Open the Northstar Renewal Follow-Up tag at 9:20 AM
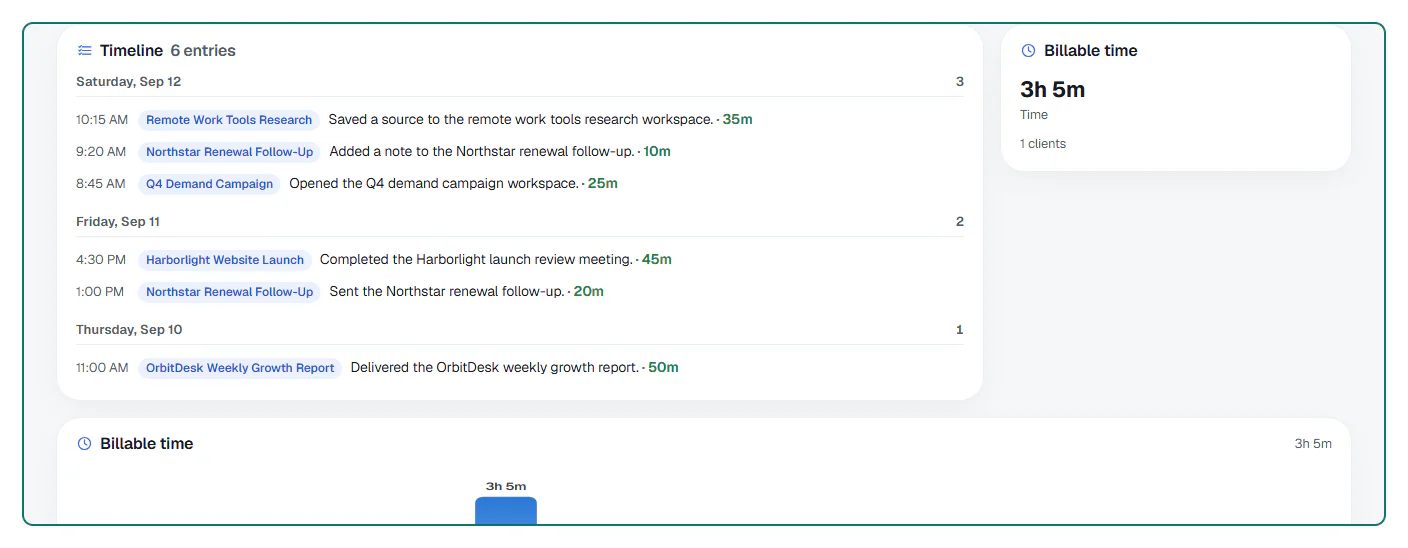 229,152
